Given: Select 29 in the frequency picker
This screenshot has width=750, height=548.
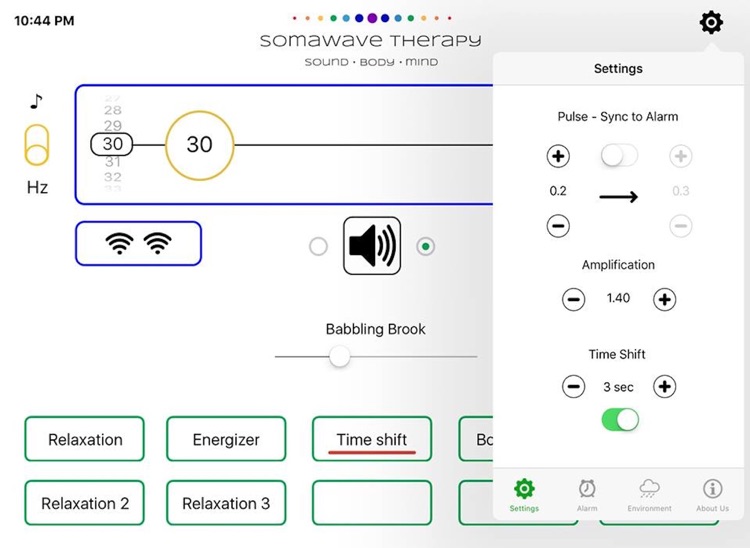Looking at the screenshot, I should pyautogui.click(x=113, y=126).
